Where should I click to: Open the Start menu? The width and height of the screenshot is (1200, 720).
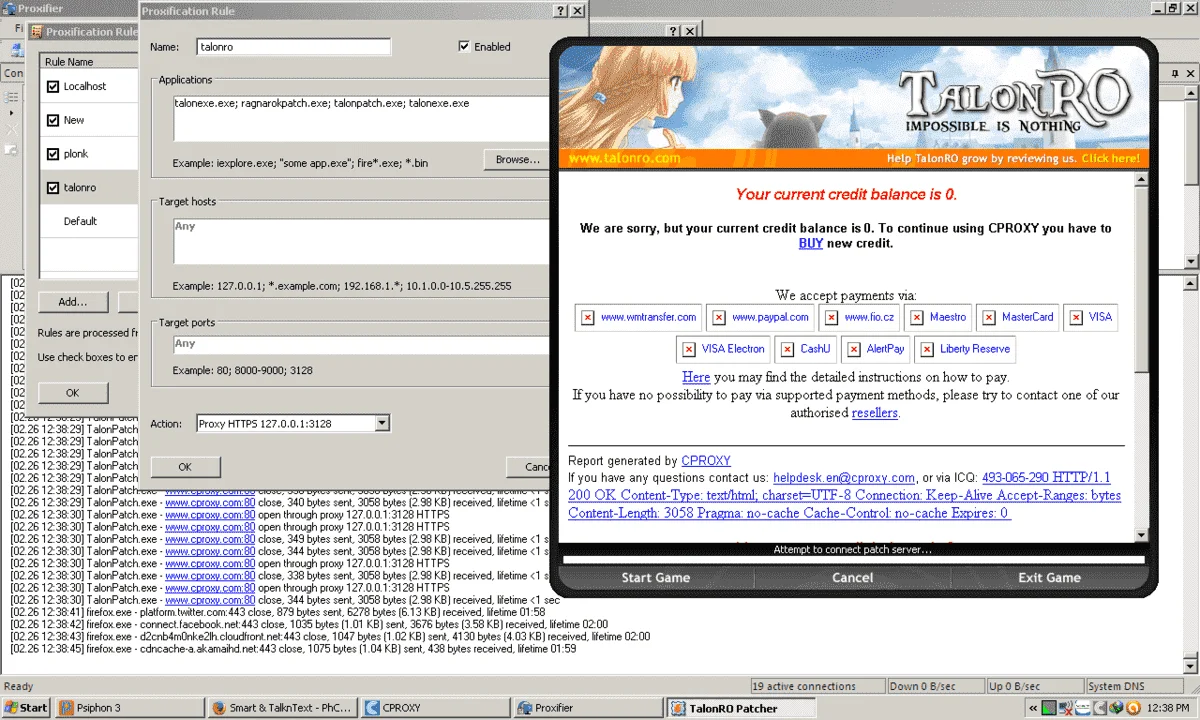(26, 708)
